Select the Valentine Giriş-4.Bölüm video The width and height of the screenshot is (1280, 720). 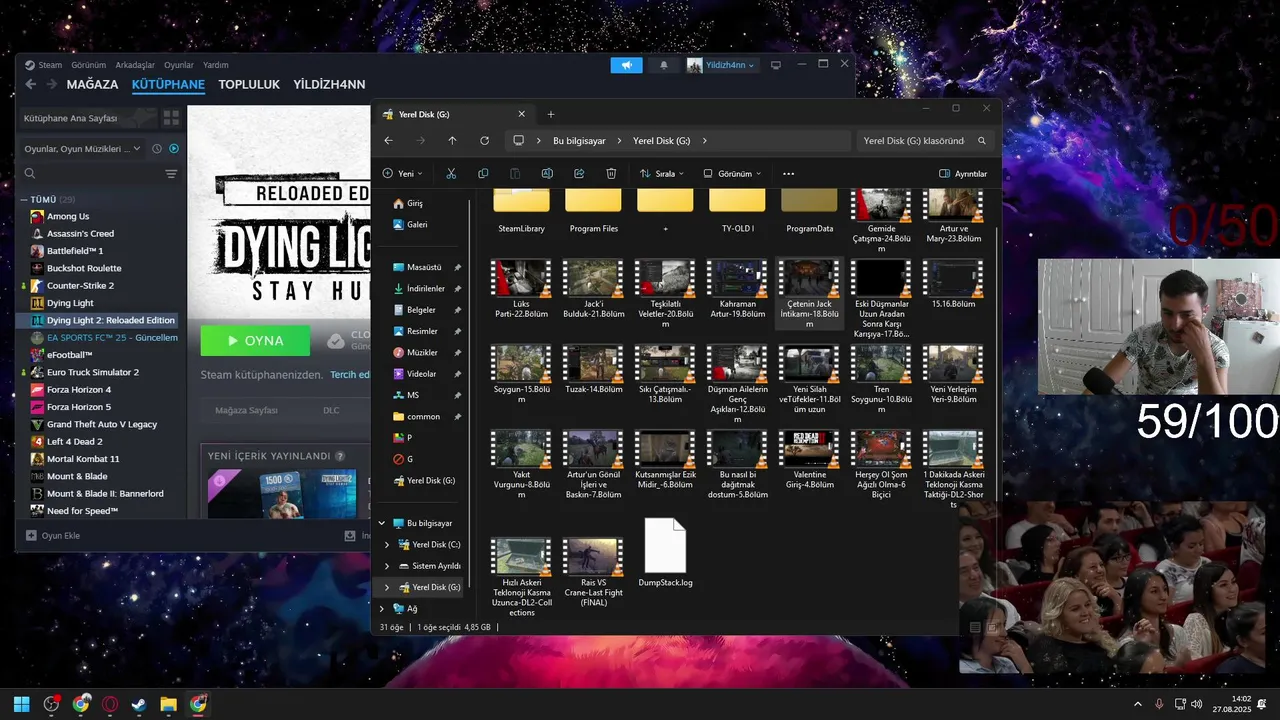tap(809, 460)
